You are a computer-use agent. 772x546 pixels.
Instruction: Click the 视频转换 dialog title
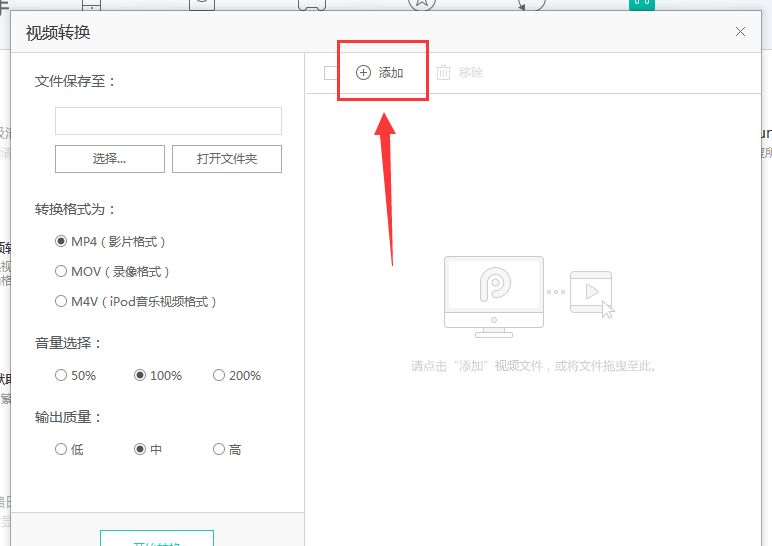[x=58, y=33]
